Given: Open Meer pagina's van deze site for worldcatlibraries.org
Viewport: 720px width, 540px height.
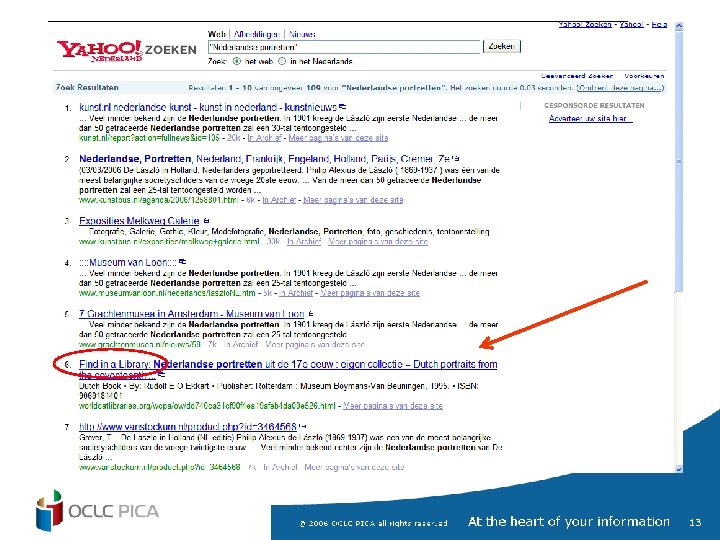Looking at the screenshot, I should pyautogui.click(x=393, y=405).
